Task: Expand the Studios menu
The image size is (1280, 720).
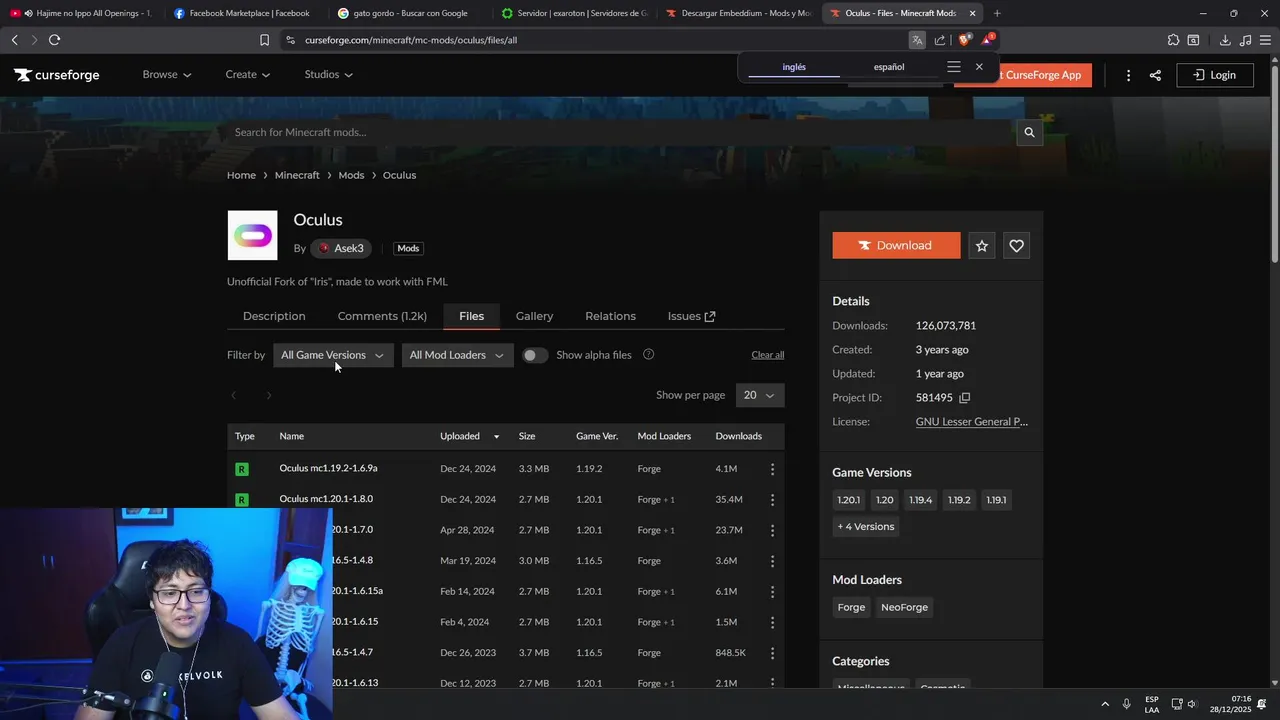Action: pos(328,75)
